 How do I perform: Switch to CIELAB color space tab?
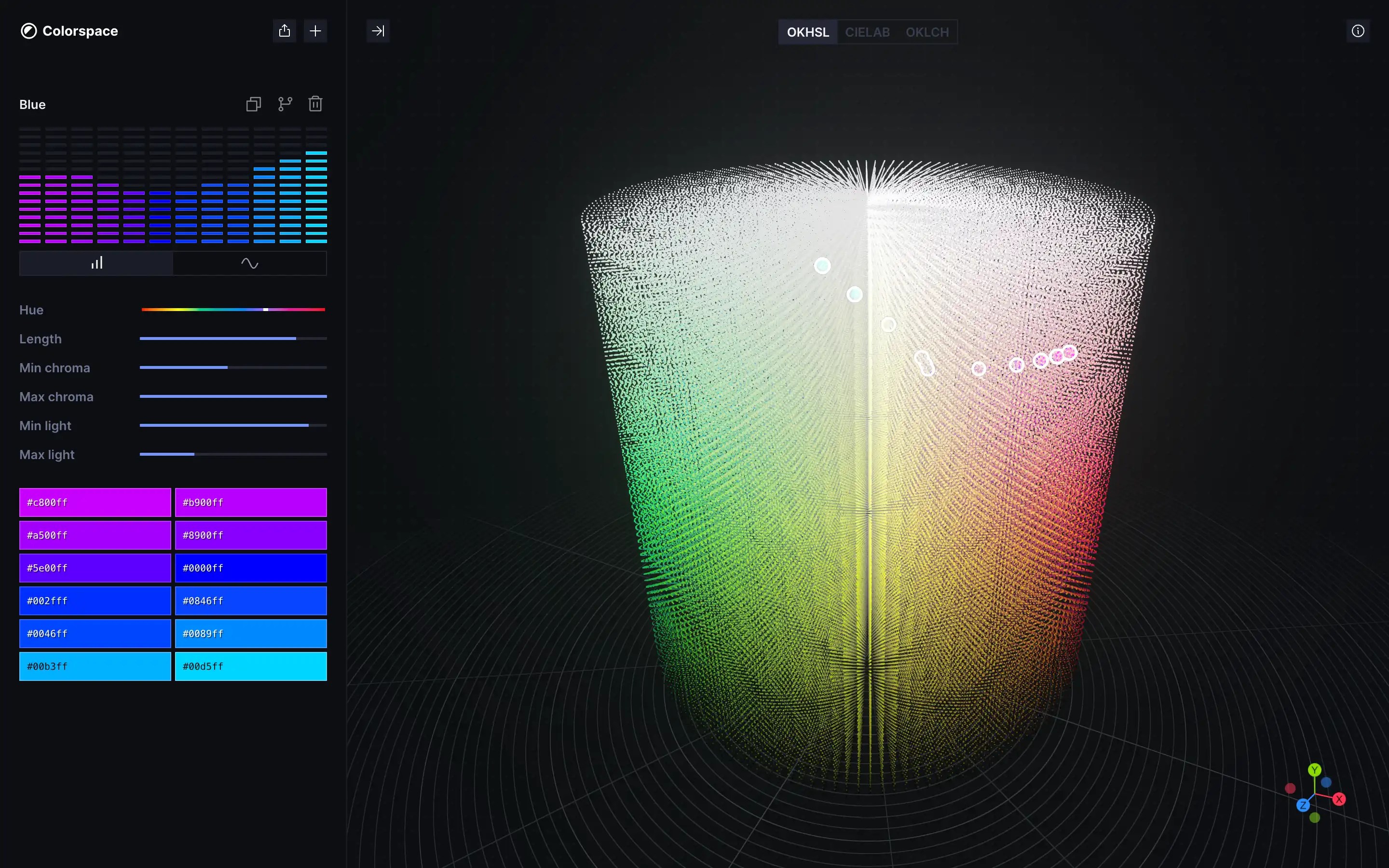(867, 32)
